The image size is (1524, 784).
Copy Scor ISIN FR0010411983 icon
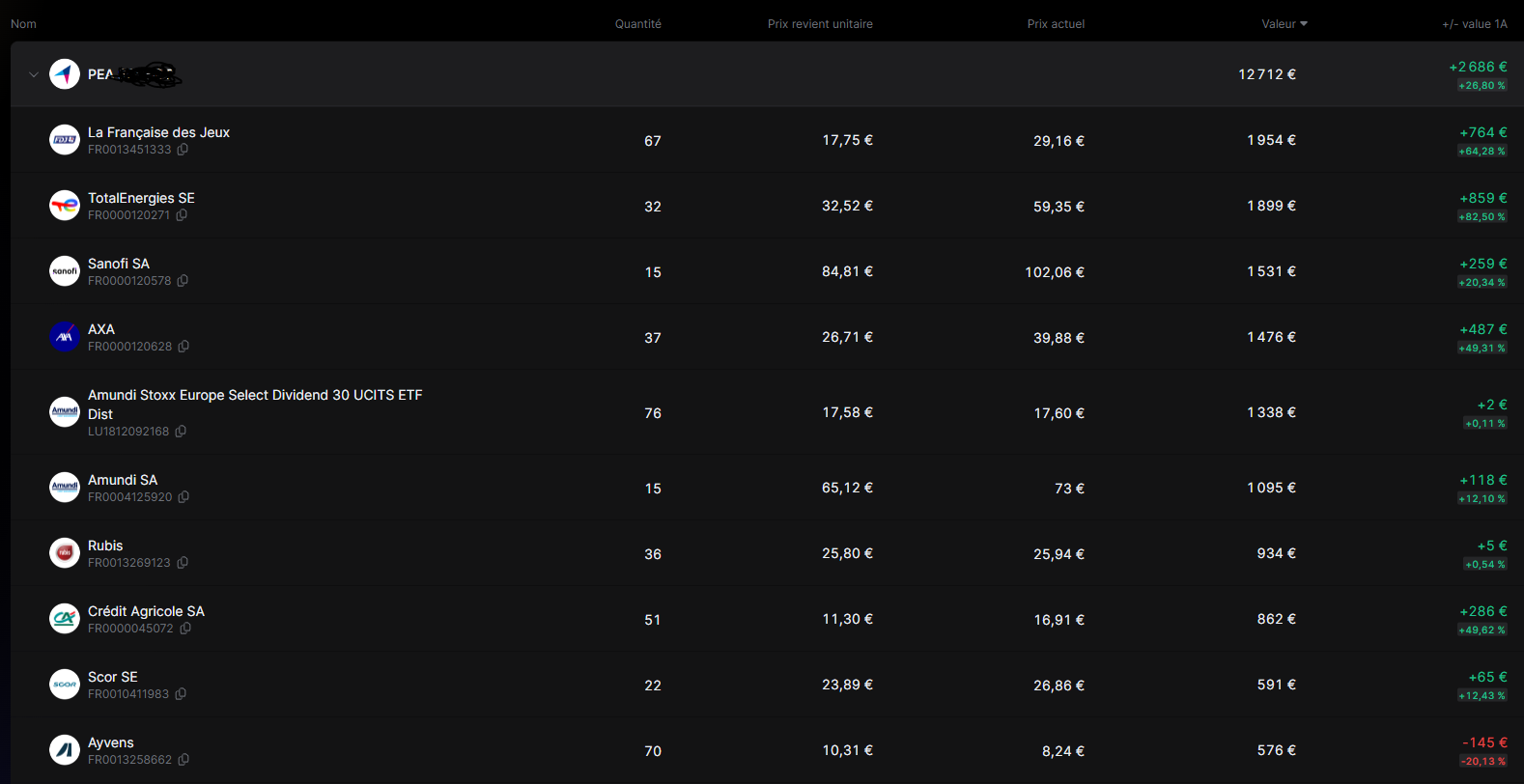(x=181, y=694)
